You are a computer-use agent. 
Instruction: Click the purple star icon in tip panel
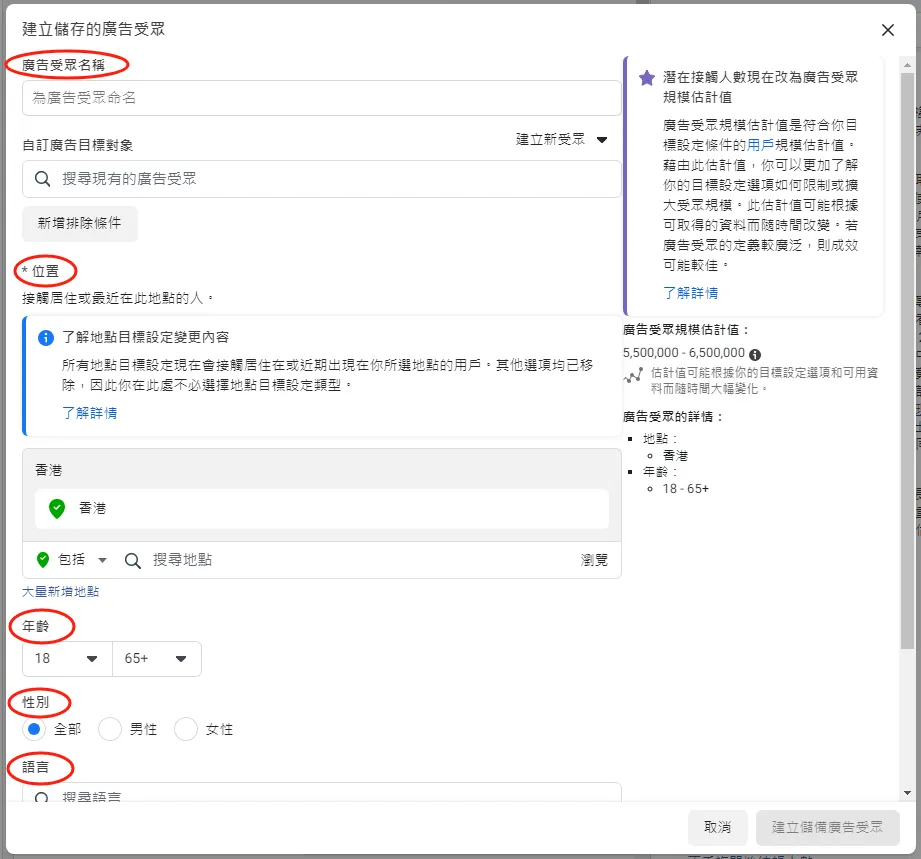pos(647,78)
